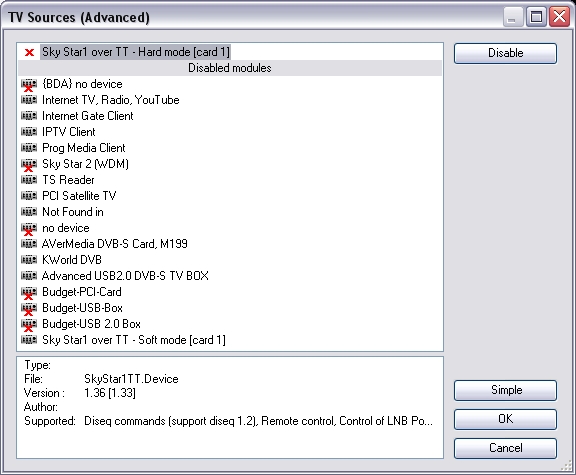The height and width of the screenshot is (475, 576).
Task: Click the red X icon beside Sky Star1 Hard mode
Action: pos(29,53)
